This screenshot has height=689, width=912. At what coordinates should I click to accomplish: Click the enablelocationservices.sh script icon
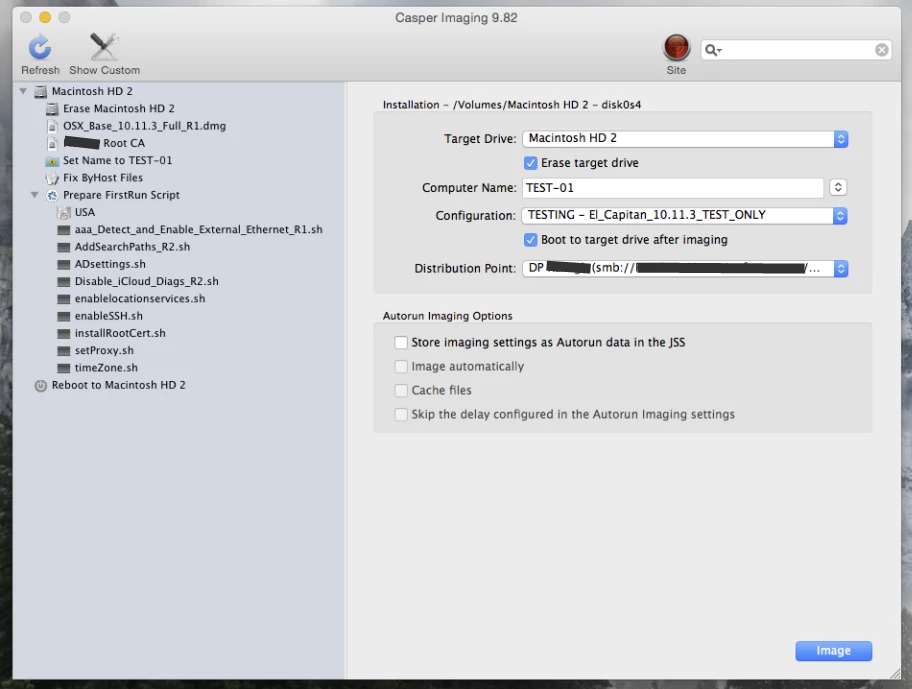coord(63,299)
